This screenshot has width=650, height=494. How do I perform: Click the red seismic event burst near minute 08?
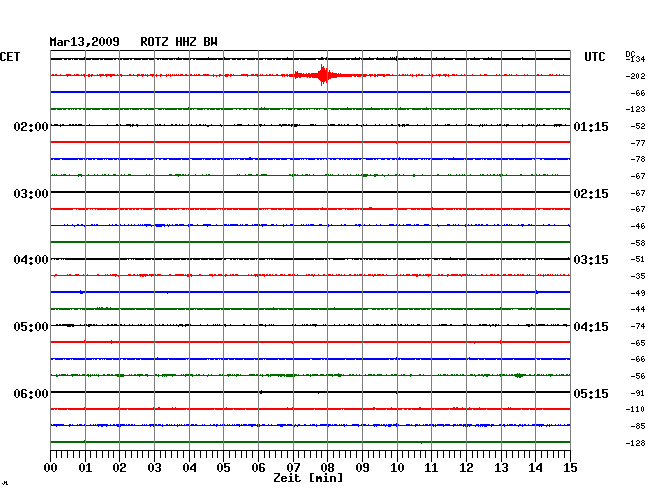coord(323,75)
